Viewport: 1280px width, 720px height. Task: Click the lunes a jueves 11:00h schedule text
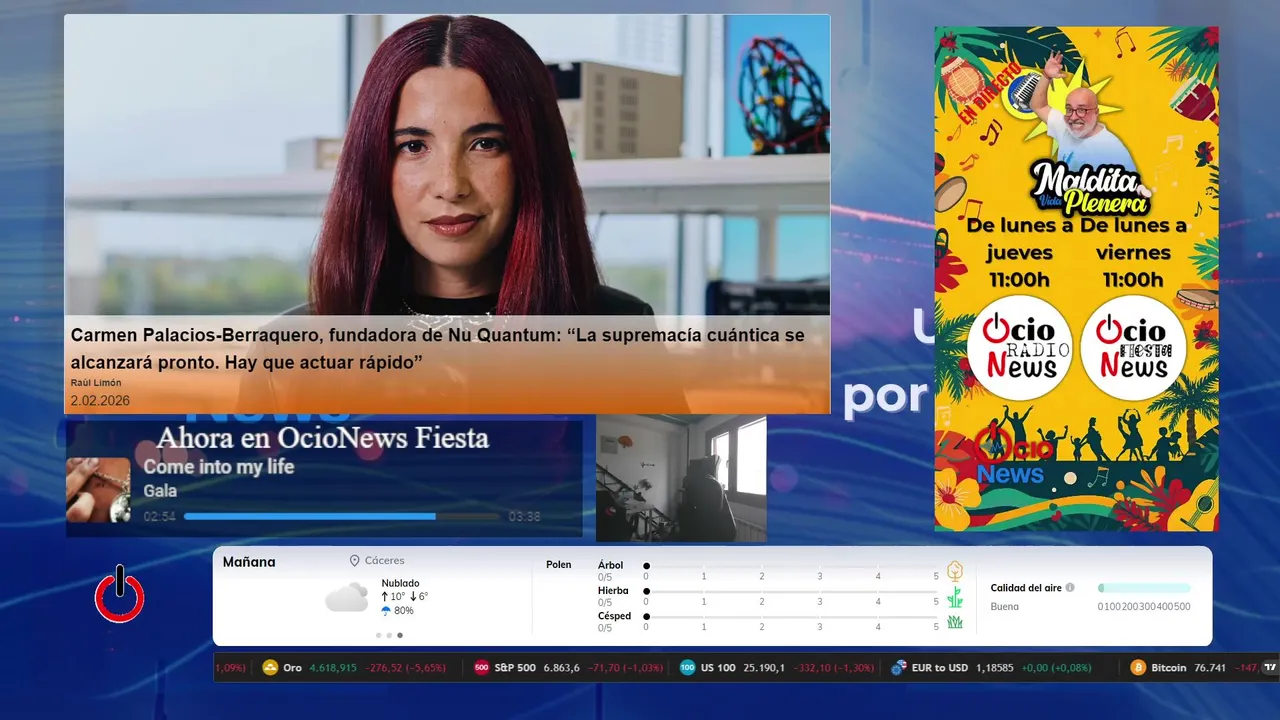pyautogui.click(x=1019, y=253)
